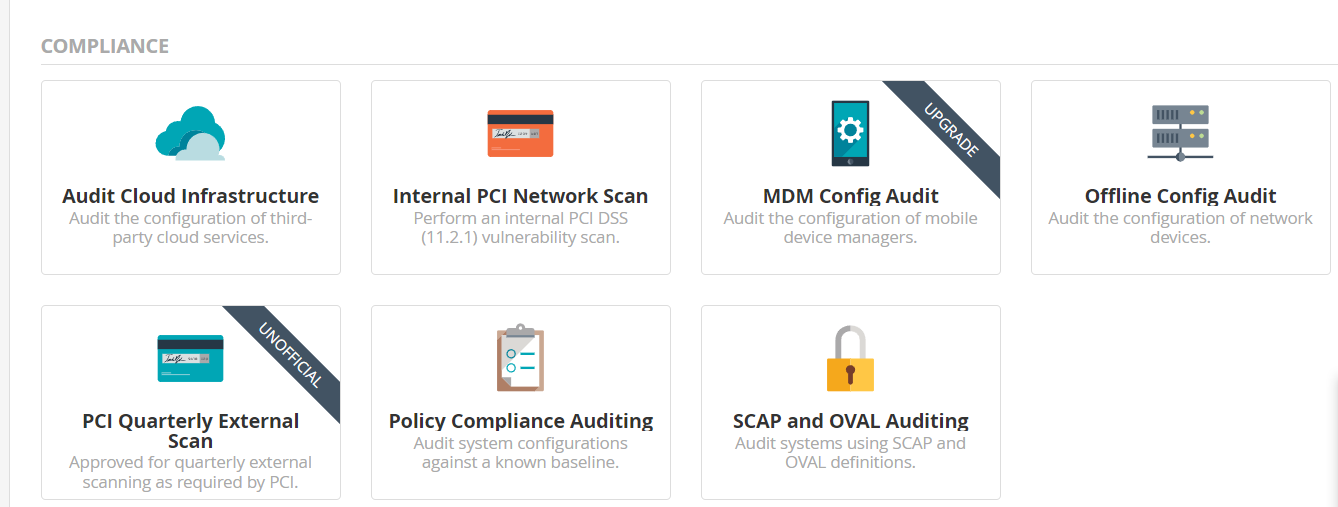Image resolution: width=1338 pixels, height=507 pixels.
Task: Click the third-party cloud services description
Action: pos(190,228)
